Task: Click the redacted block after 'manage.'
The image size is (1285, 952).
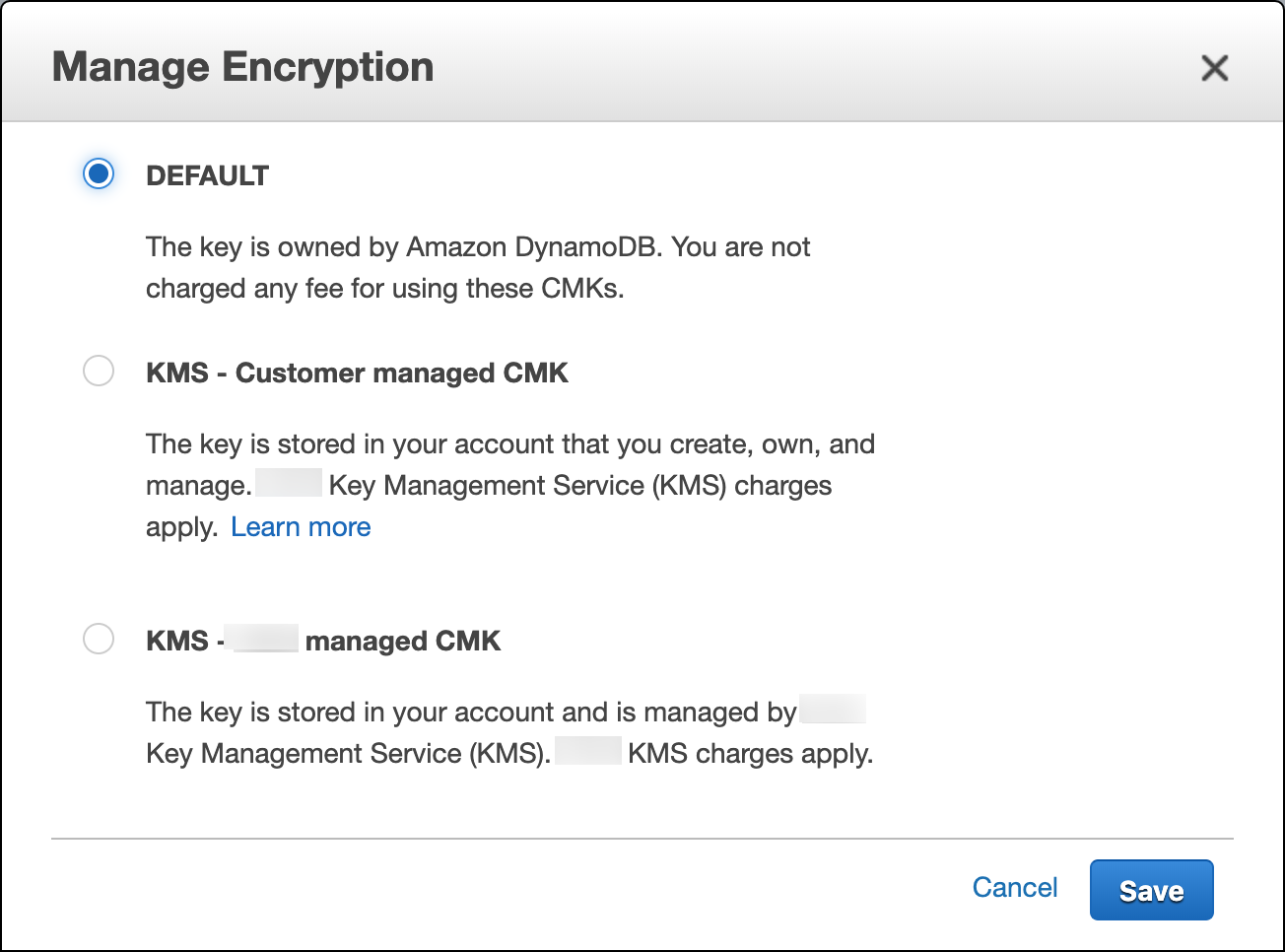Action: (x=289, y=483)
